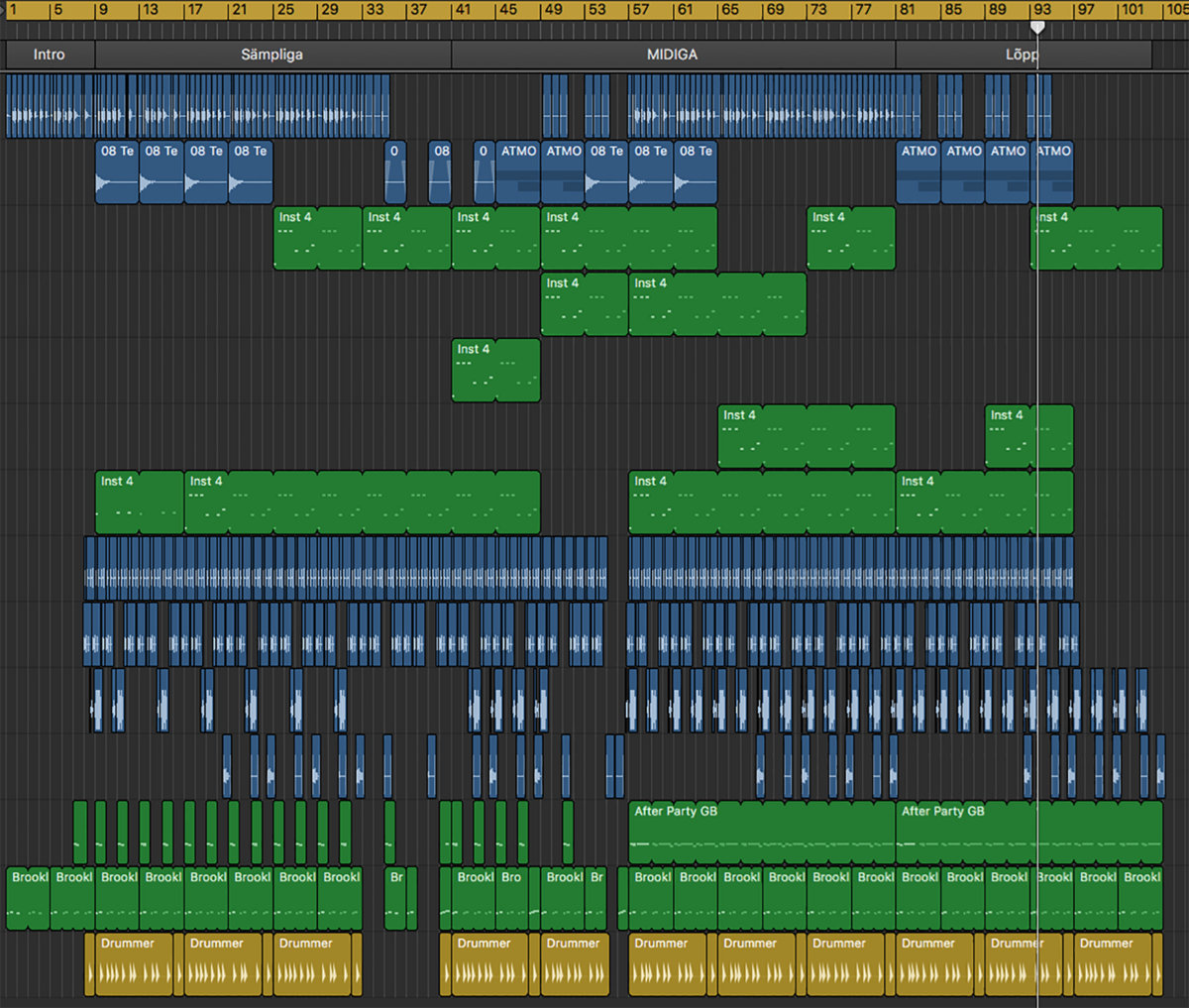Click bar 57 in the timeline ruler
Viewport: 1189px width, 1008px height.
point(641,10)
